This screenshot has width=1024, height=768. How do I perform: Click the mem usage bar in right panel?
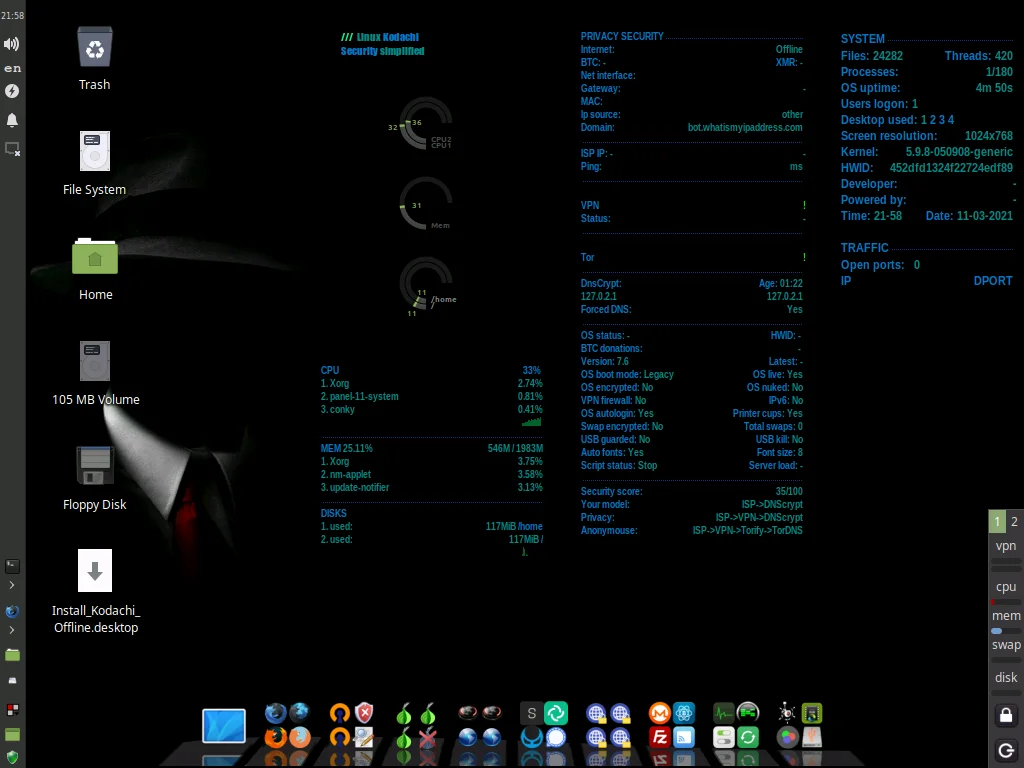1006,631
